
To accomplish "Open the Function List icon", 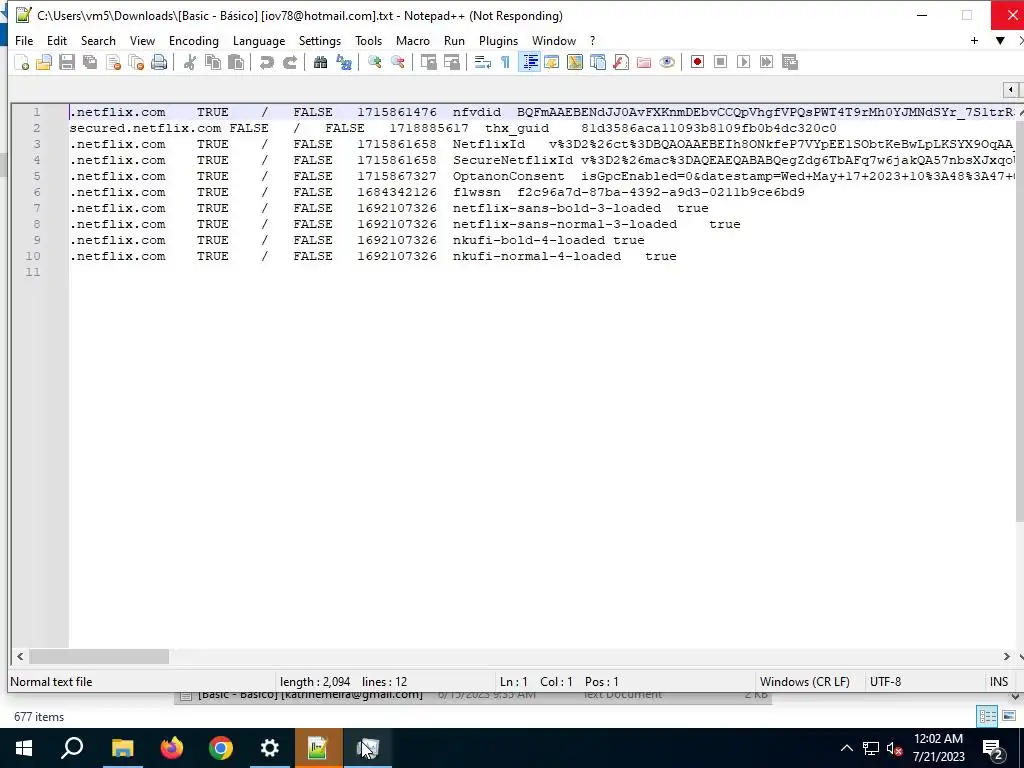I will pos(620,62).
